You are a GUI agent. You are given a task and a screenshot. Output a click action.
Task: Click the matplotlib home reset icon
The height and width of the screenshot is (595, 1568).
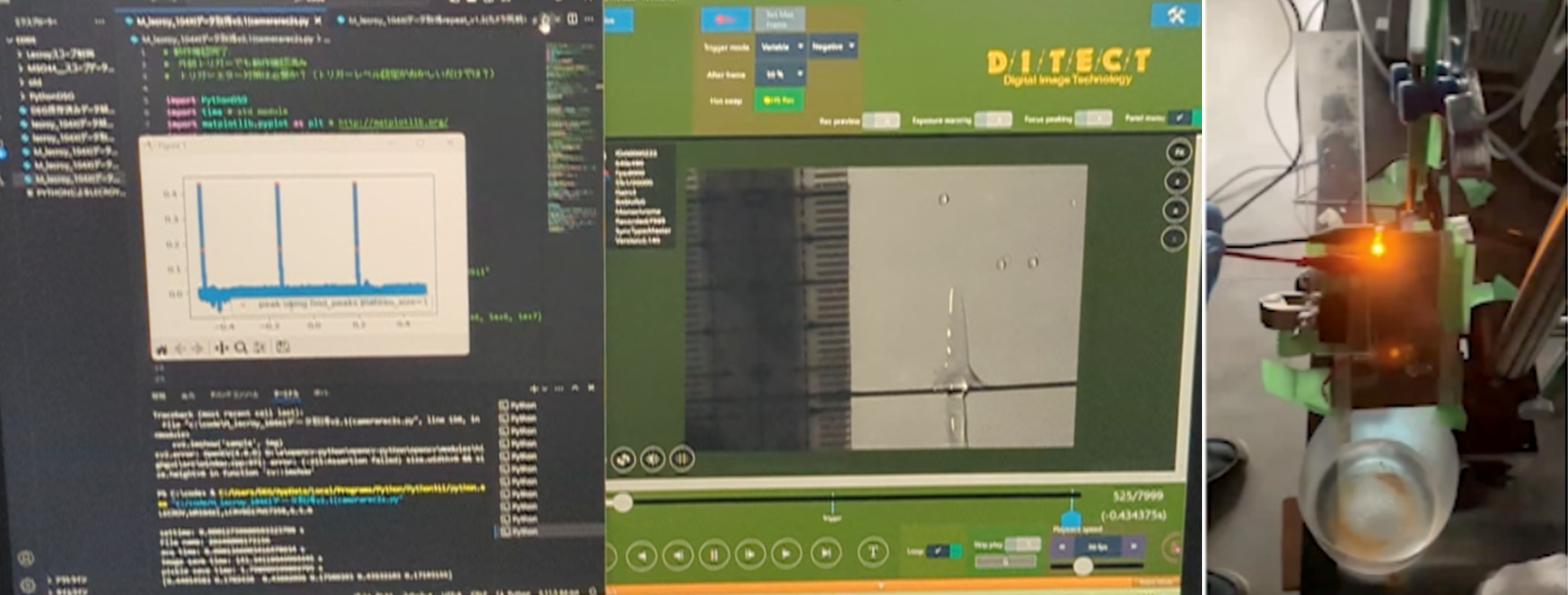(x=162, y=349)
